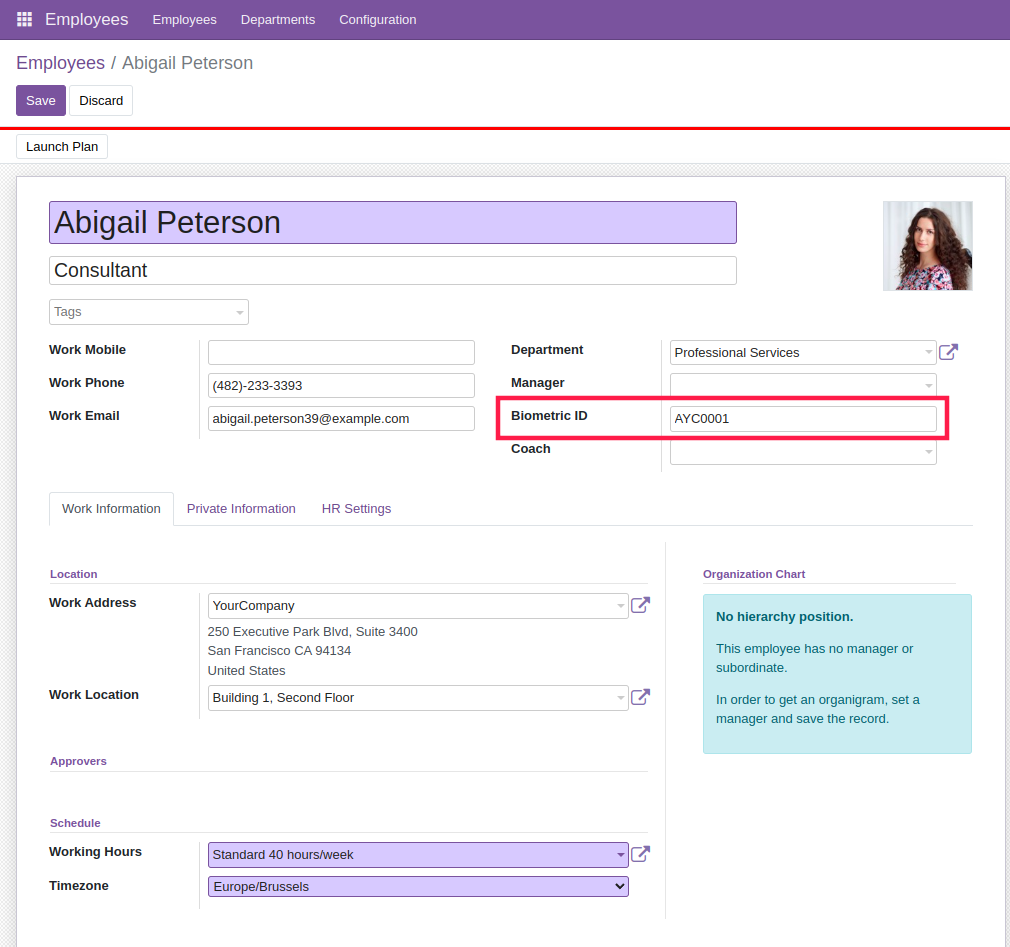1010x947 pixels.
Task: Expand the Department dropdown arrow
Action: coord(928,352)
